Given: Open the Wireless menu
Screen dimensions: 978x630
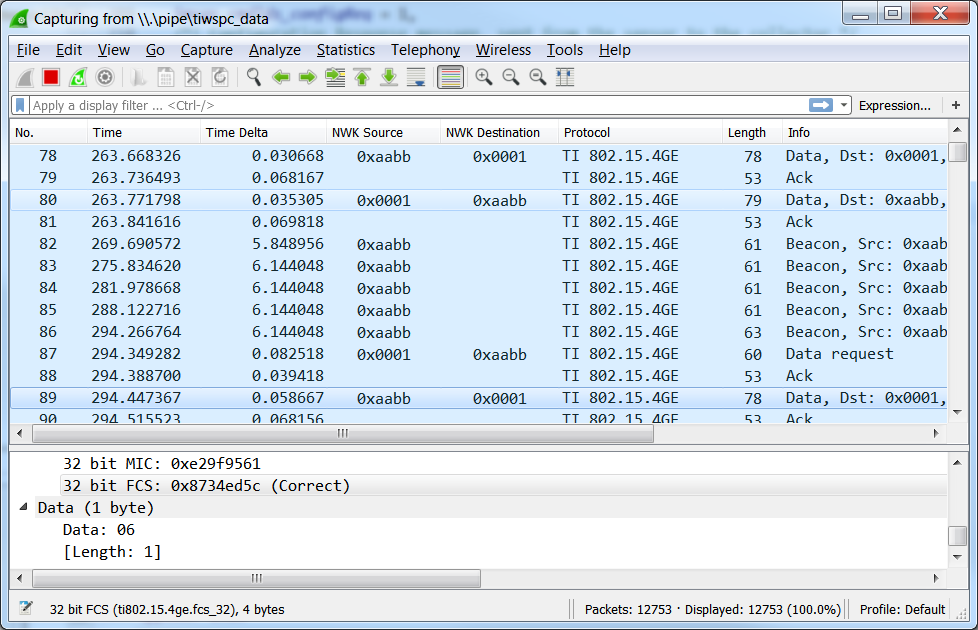Looking at the screenshot, I should (503, 50).
